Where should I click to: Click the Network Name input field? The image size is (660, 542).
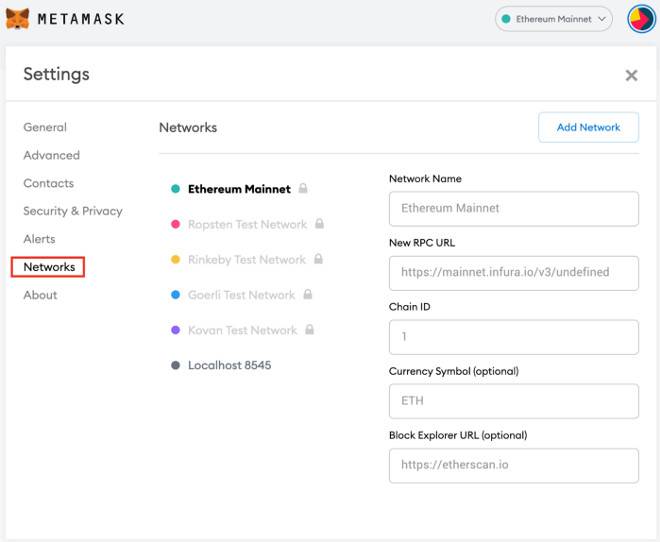514,209
